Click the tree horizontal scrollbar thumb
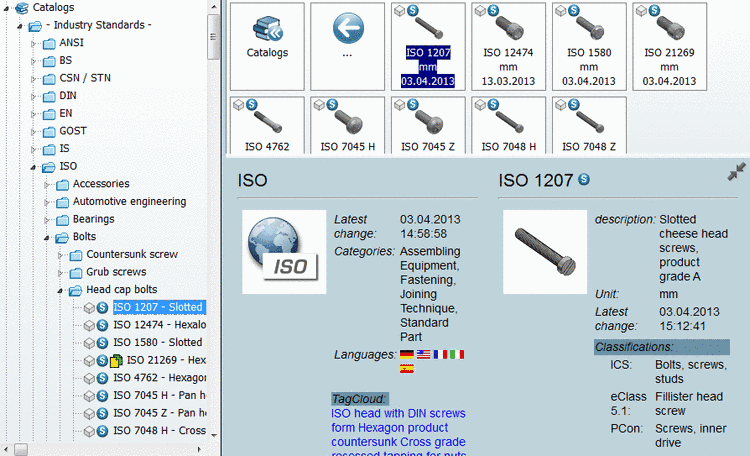 click(21, 449)
